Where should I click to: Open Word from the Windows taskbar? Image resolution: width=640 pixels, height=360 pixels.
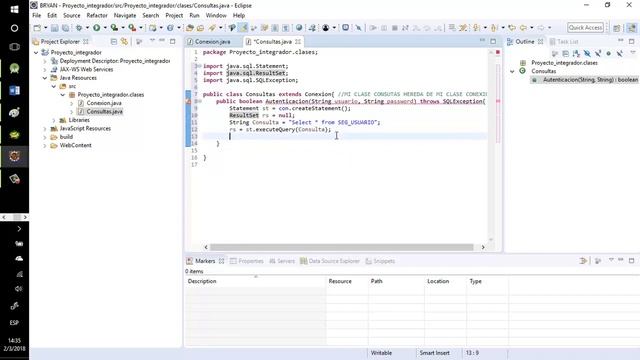pyautogui.click(x=14, y=90)
